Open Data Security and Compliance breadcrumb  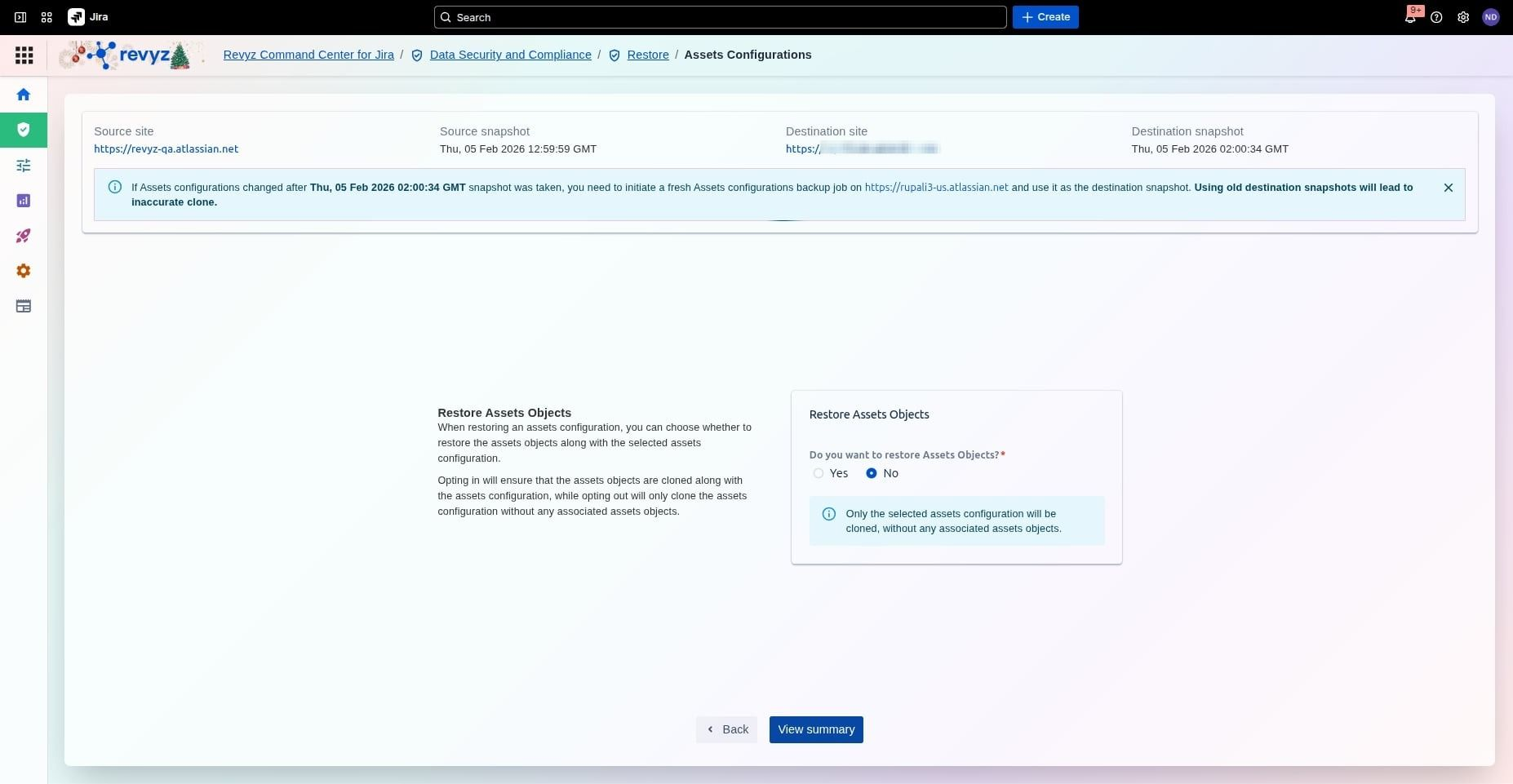tap(510, 55)
